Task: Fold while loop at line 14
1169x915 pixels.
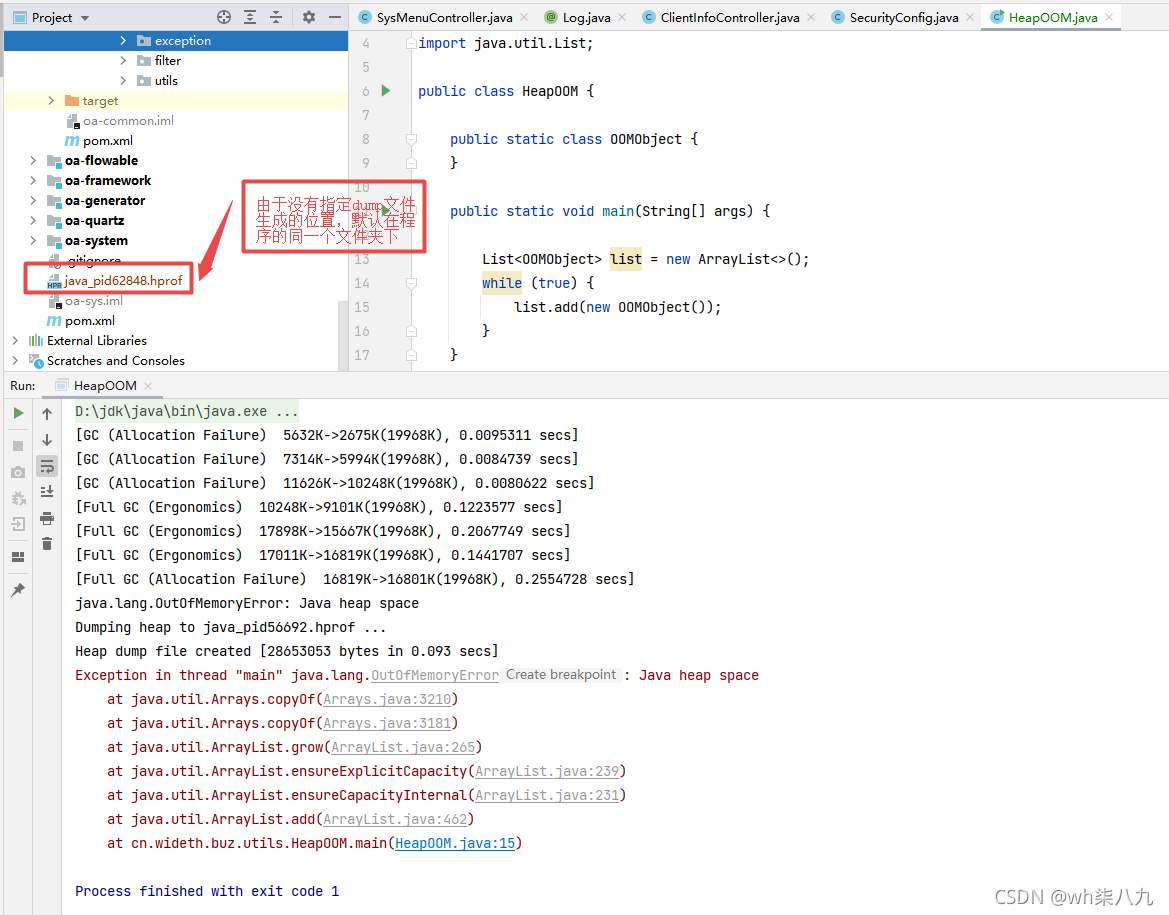Action: coord(411,283)
